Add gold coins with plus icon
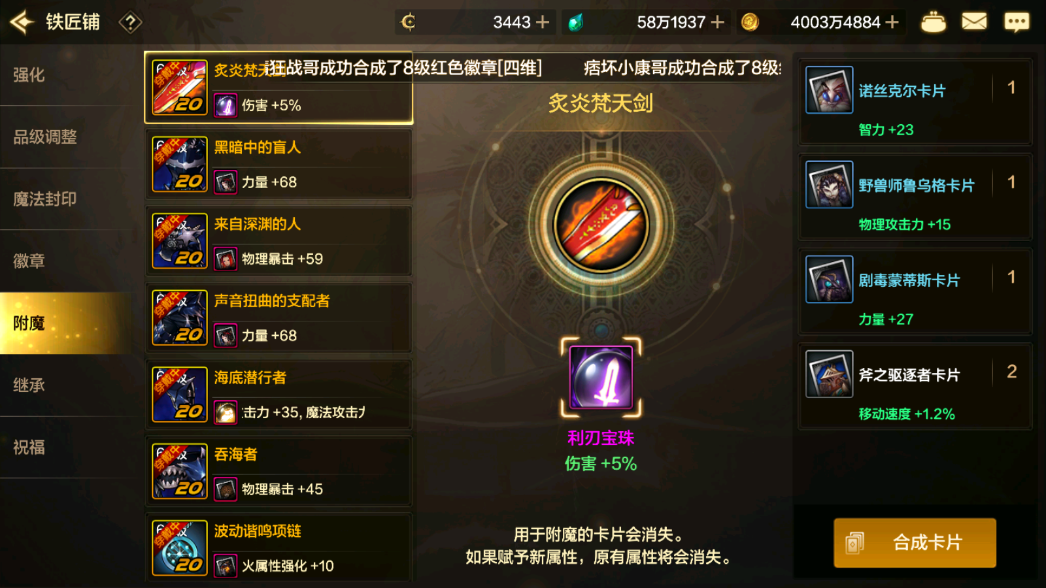The width and height of the screenshot is (1046, 588). pos(893,23)
